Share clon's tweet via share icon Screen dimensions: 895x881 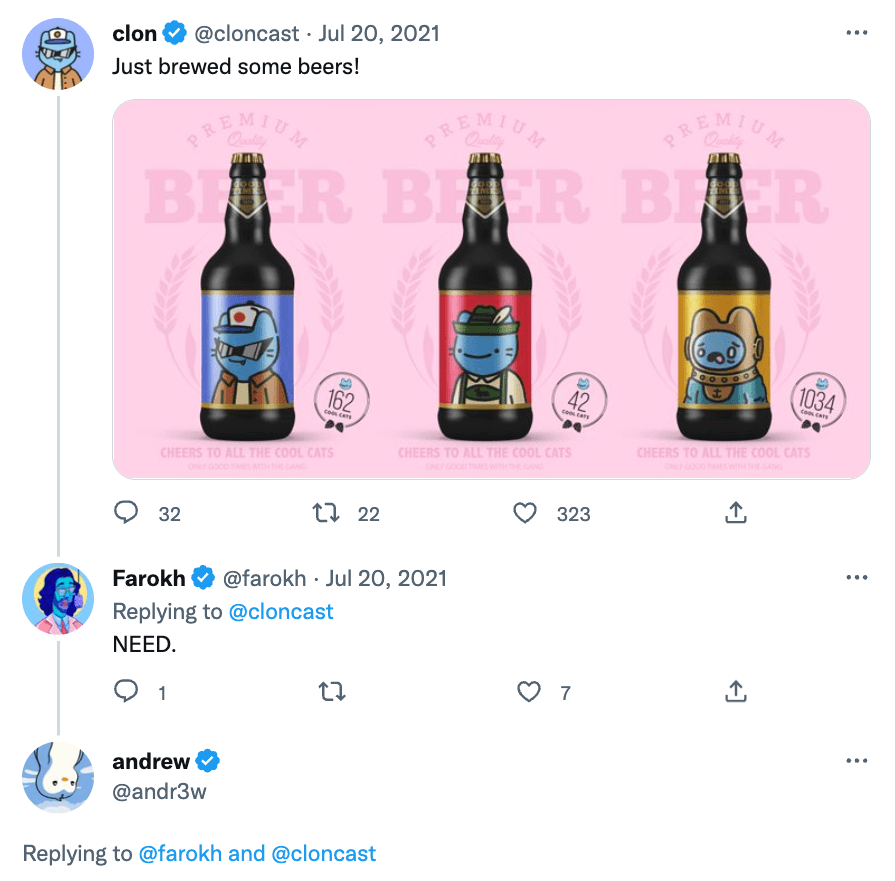(736, 512)
